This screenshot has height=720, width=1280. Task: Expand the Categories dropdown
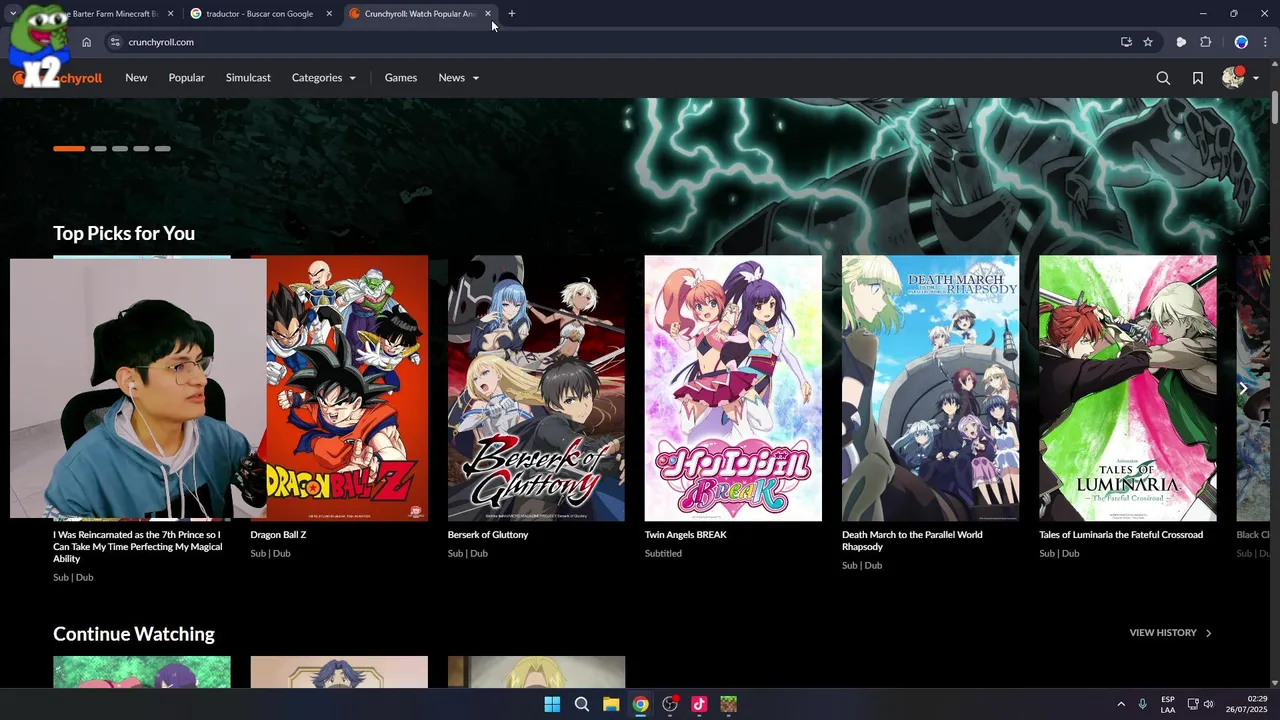pos(323,78)
